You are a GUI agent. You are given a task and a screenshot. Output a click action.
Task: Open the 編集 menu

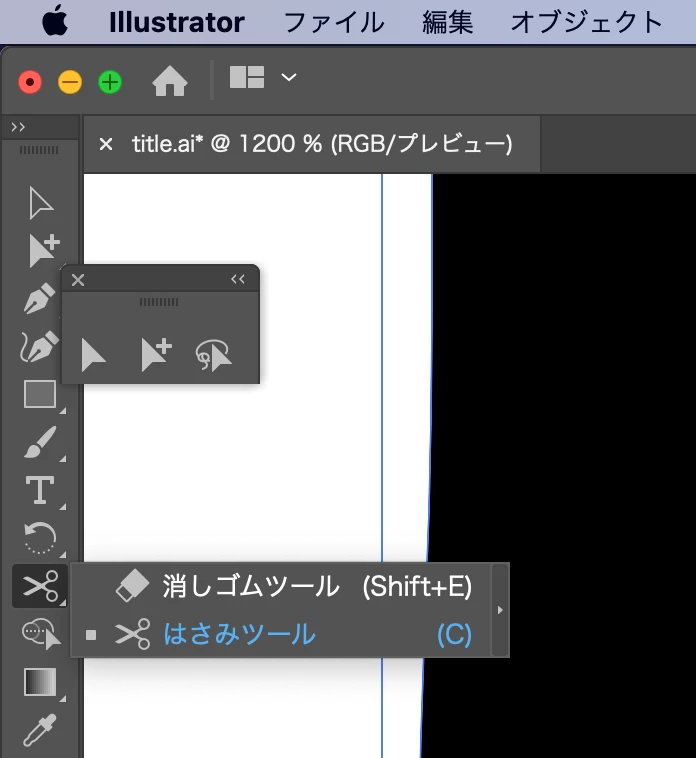[x=448, y=23]
